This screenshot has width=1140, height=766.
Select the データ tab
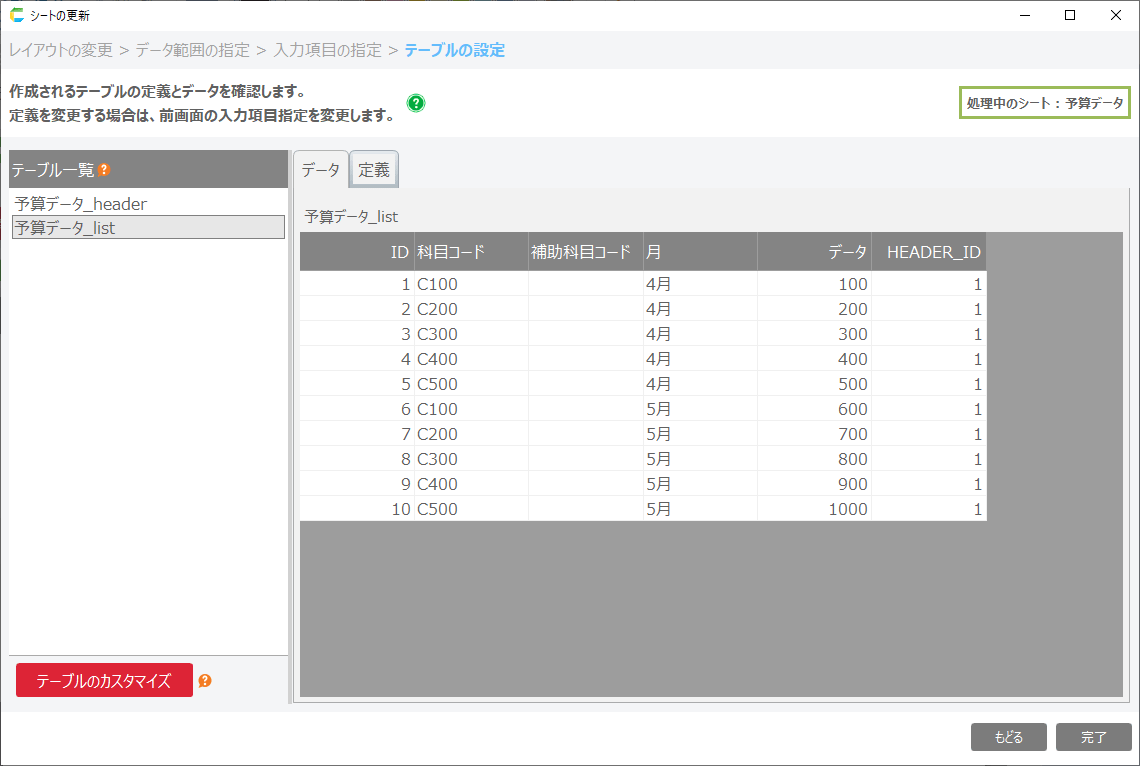tap(321, 170)
